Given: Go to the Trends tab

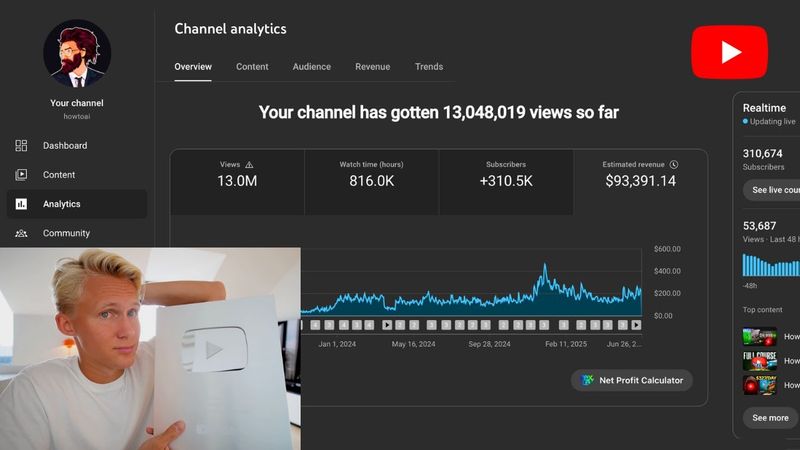Looking at the screenshot, I should [x=429, y=67].
